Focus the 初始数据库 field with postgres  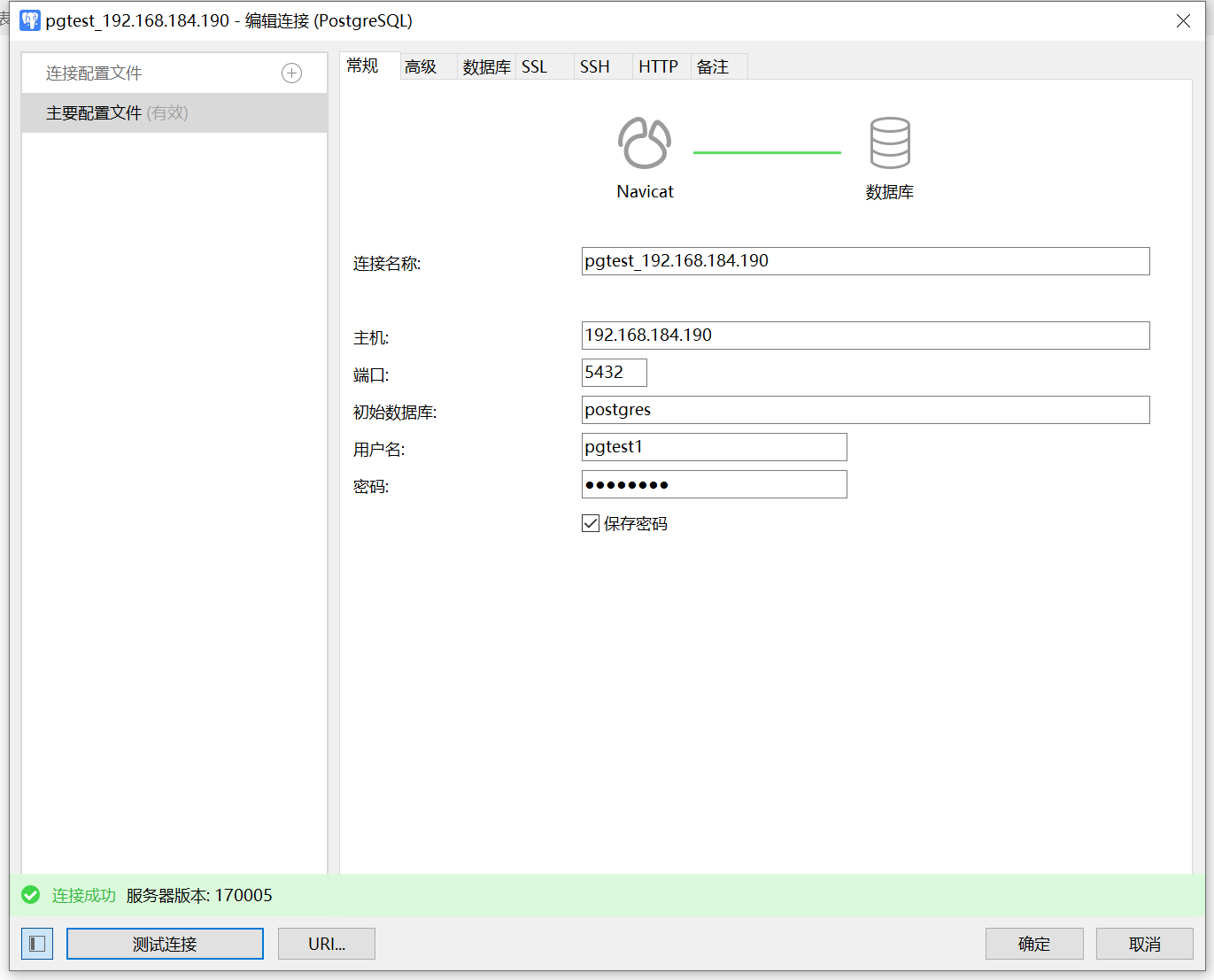pyautogui.click(x=865, y=410)
